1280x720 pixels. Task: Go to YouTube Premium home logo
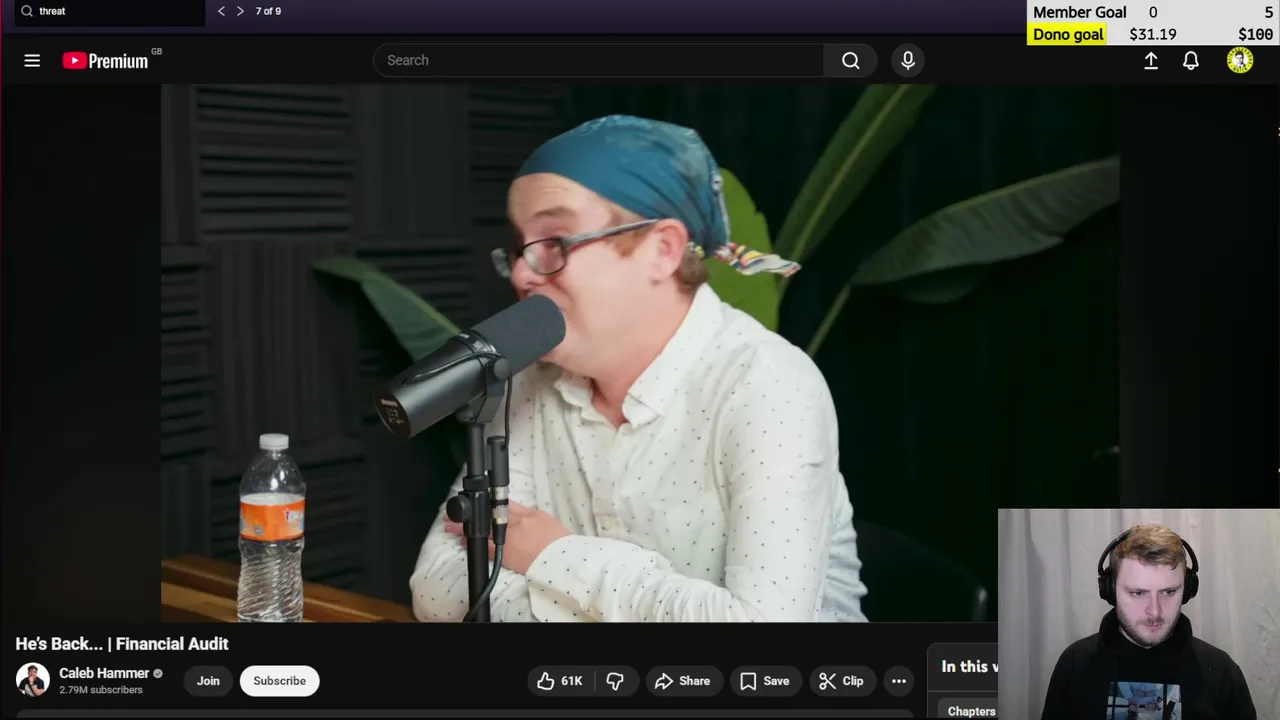point(106,61)
